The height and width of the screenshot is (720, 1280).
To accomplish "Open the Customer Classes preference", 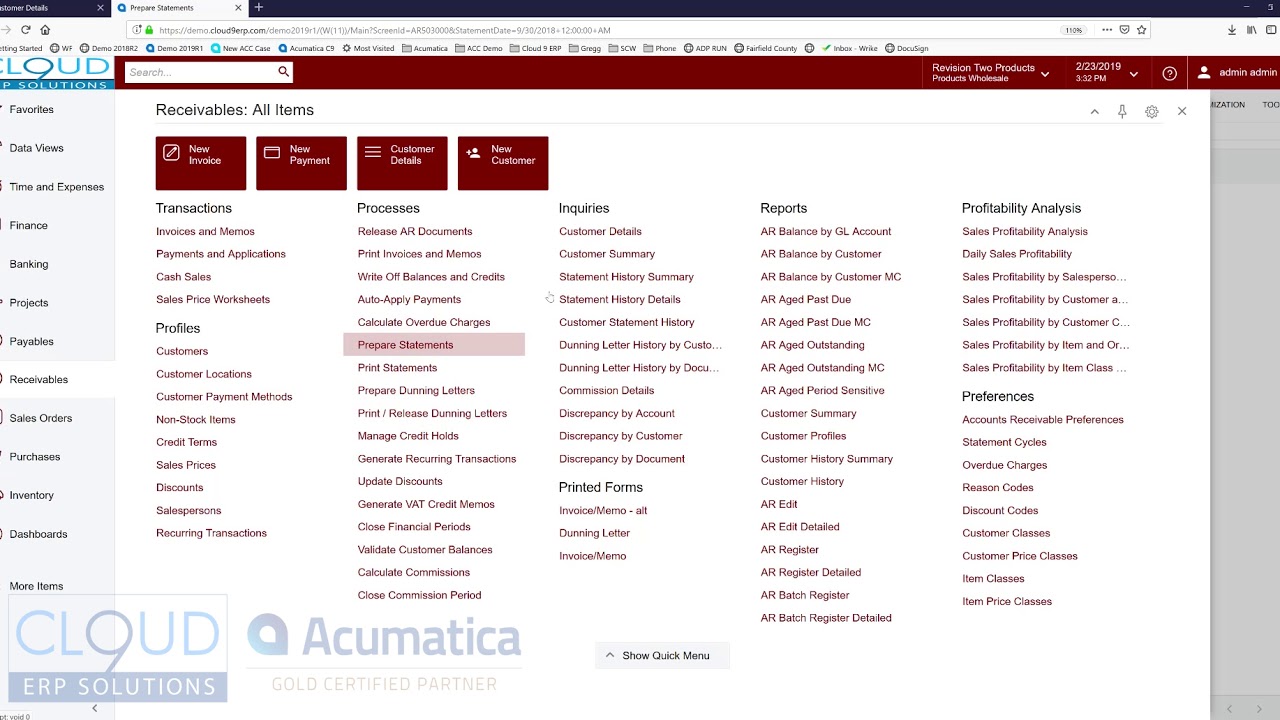I will [x=1006, y=533].
